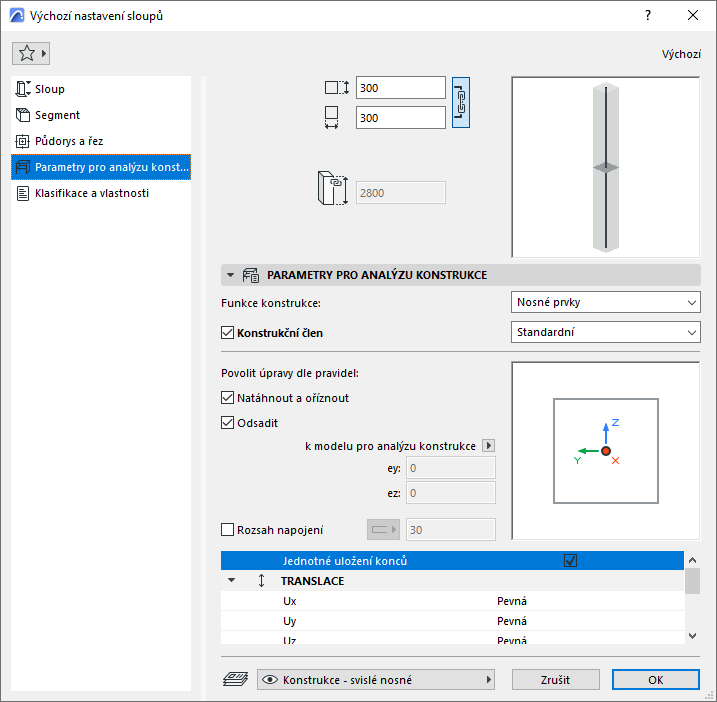Screen dimensions: 717x702
Task: Open the Konstrukce - svislé nosné layer popup
Action: [x=376, y=680]
